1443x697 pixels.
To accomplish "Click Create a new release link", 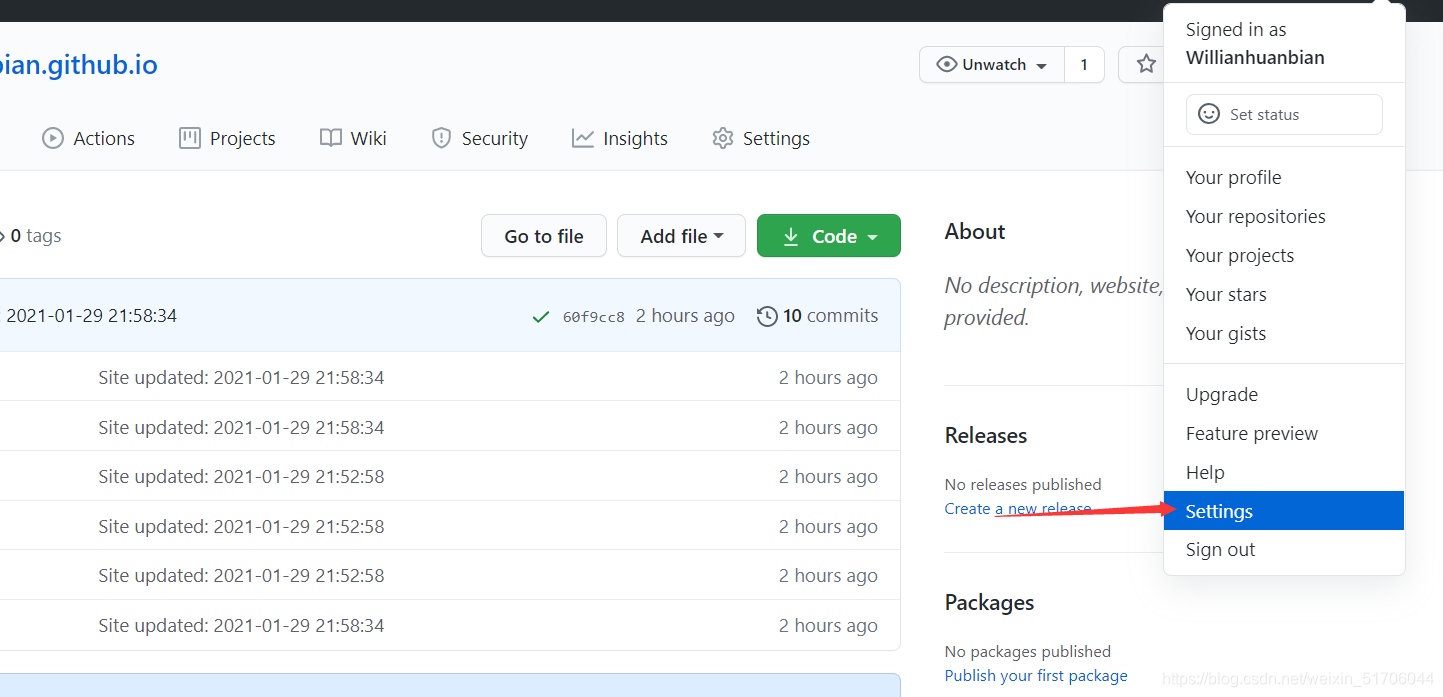I will (1018, 508).
